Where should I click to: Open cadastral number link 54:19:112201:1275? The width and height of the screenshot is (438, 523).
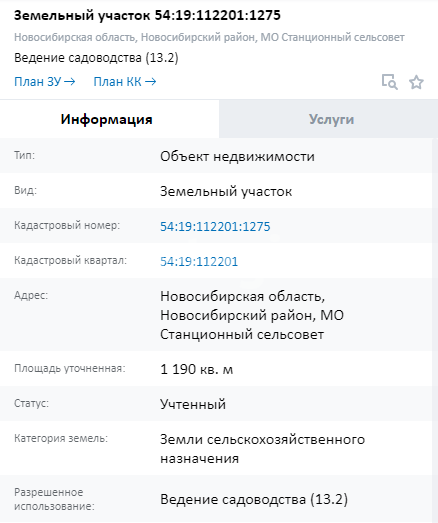click(x=215, y=226)
